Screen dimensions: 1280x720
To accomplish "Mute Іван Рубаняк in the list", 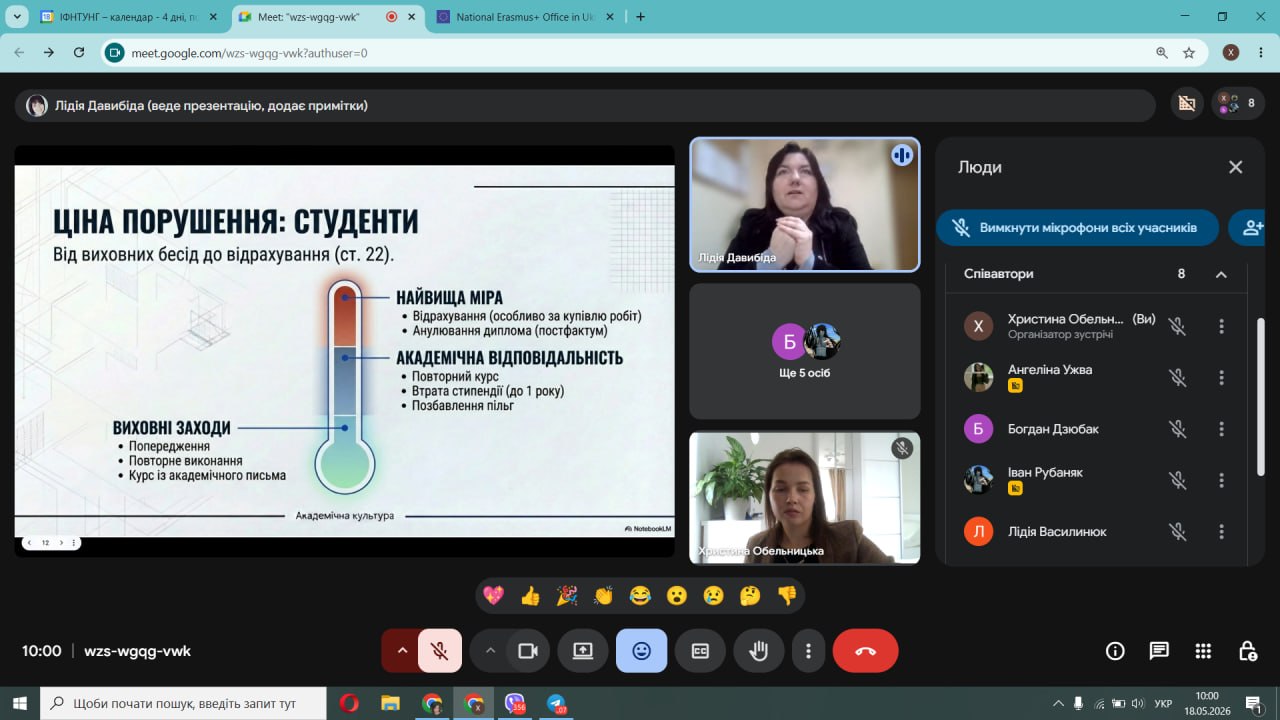I will [1178, 480].
